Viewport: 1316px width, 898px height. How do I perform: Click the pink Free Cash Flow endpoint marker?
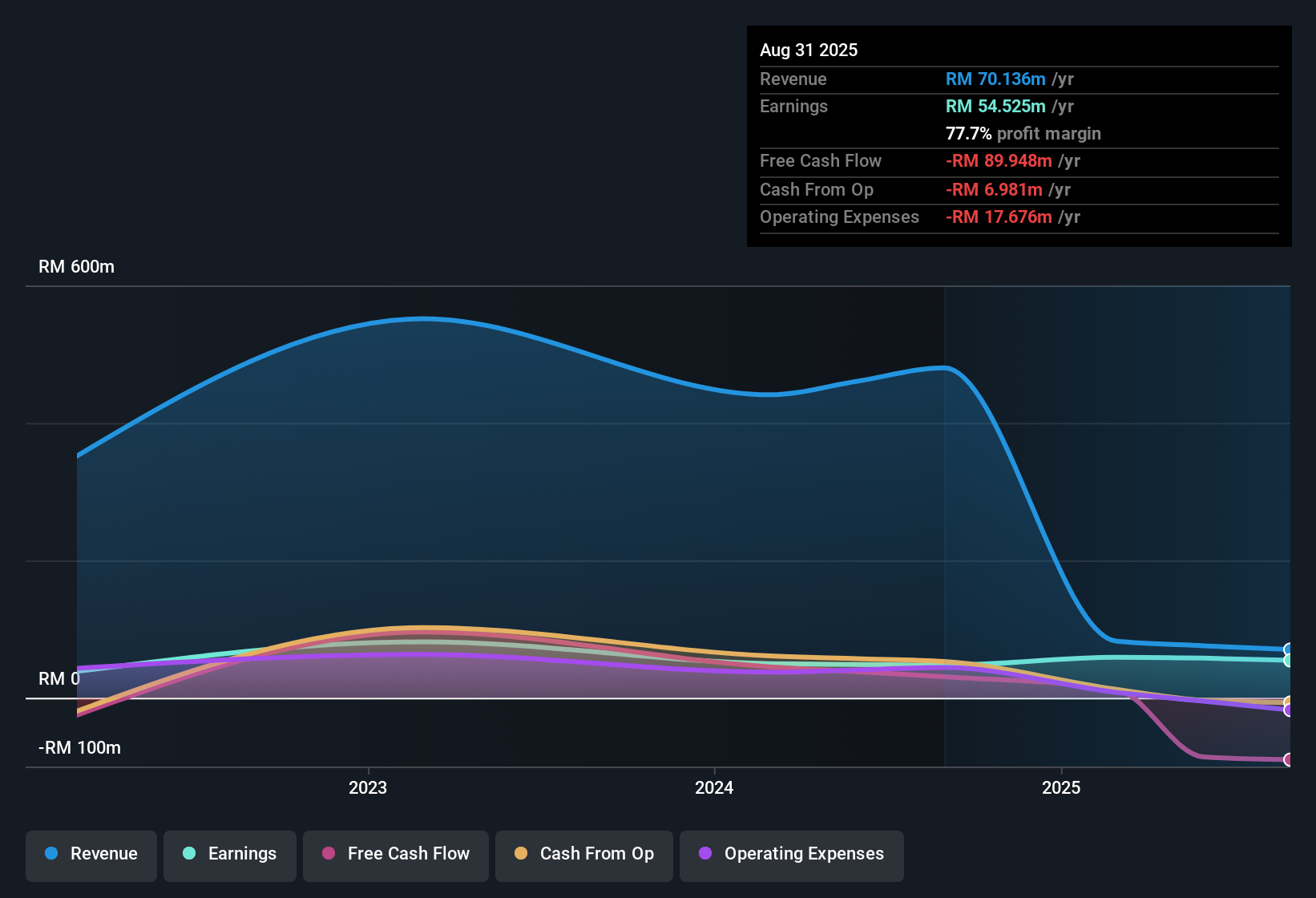click(1288, 759)
